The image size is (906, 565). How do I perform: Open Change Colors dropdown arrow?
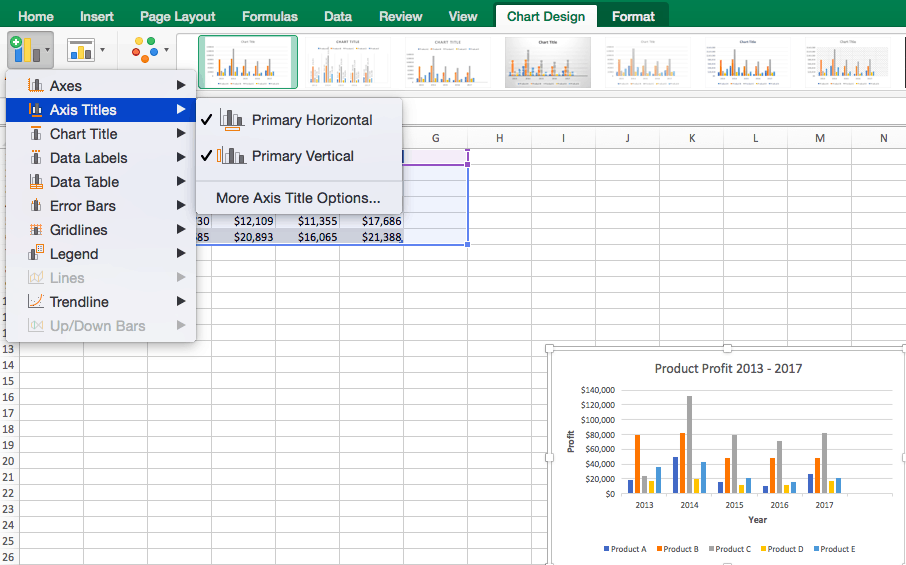tap(166, 50)
